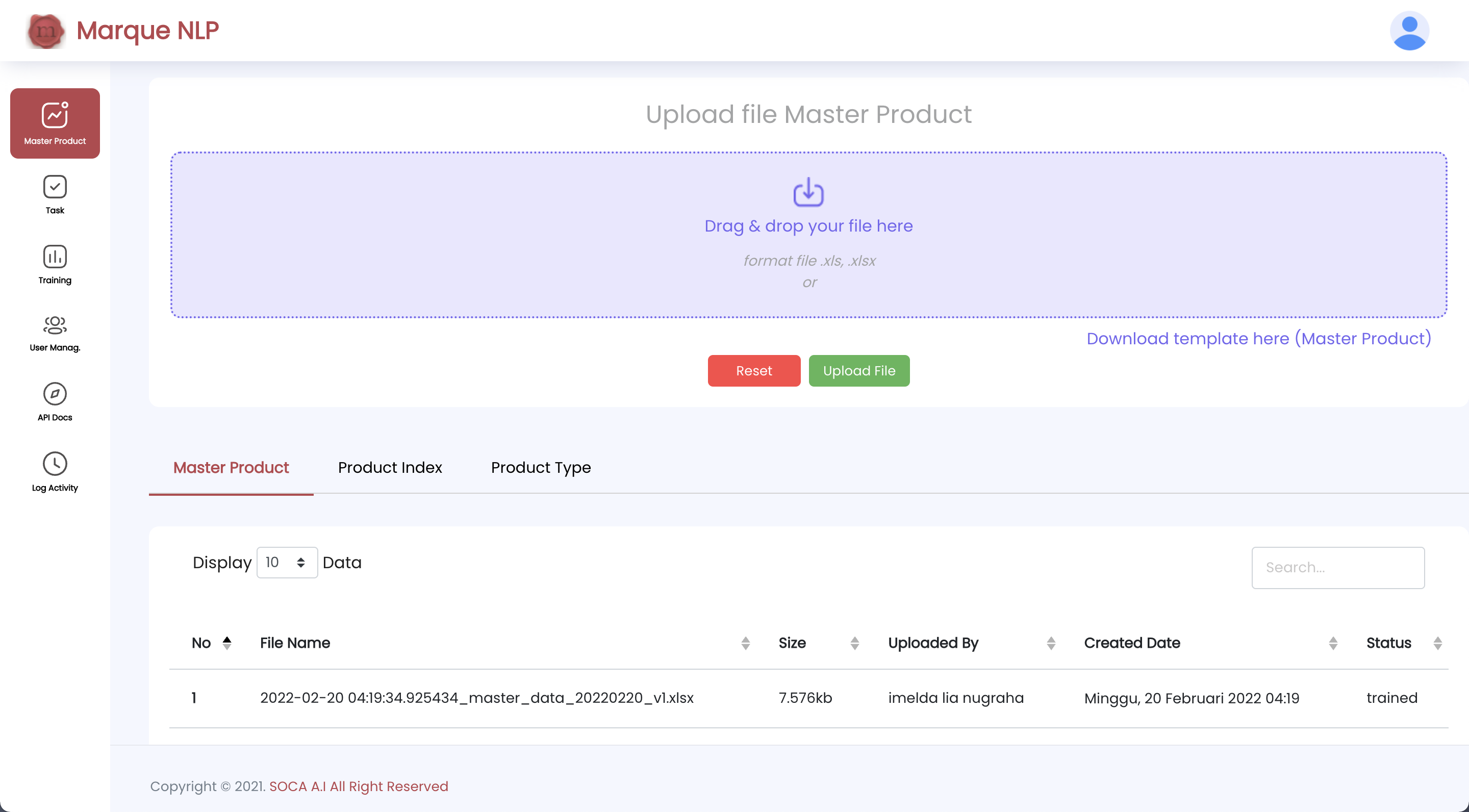
Task: Click the Marque NLP title text
Action: (148, 31)
